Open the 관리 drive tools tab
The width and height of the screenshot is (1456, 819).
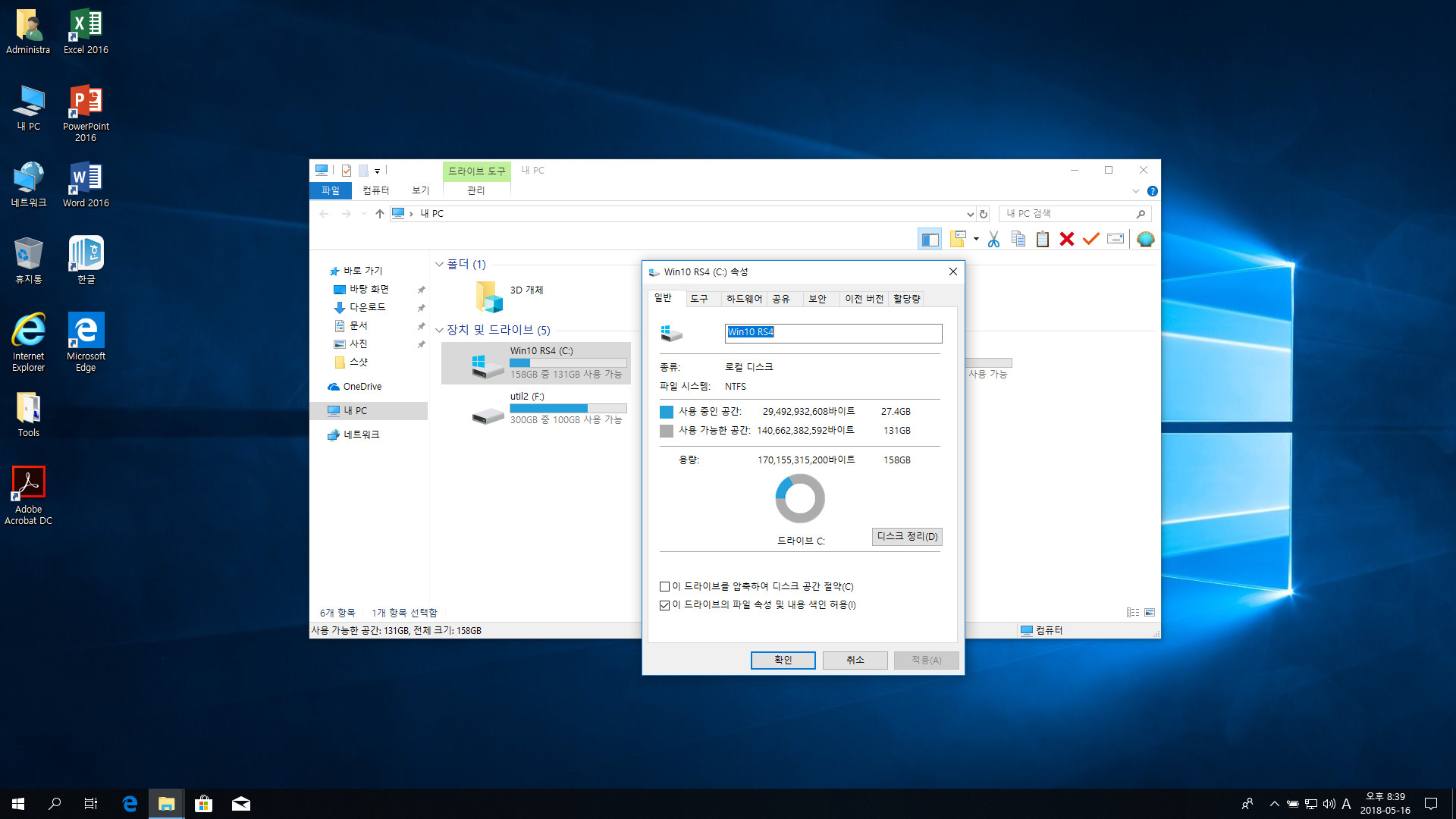[476, 190]
